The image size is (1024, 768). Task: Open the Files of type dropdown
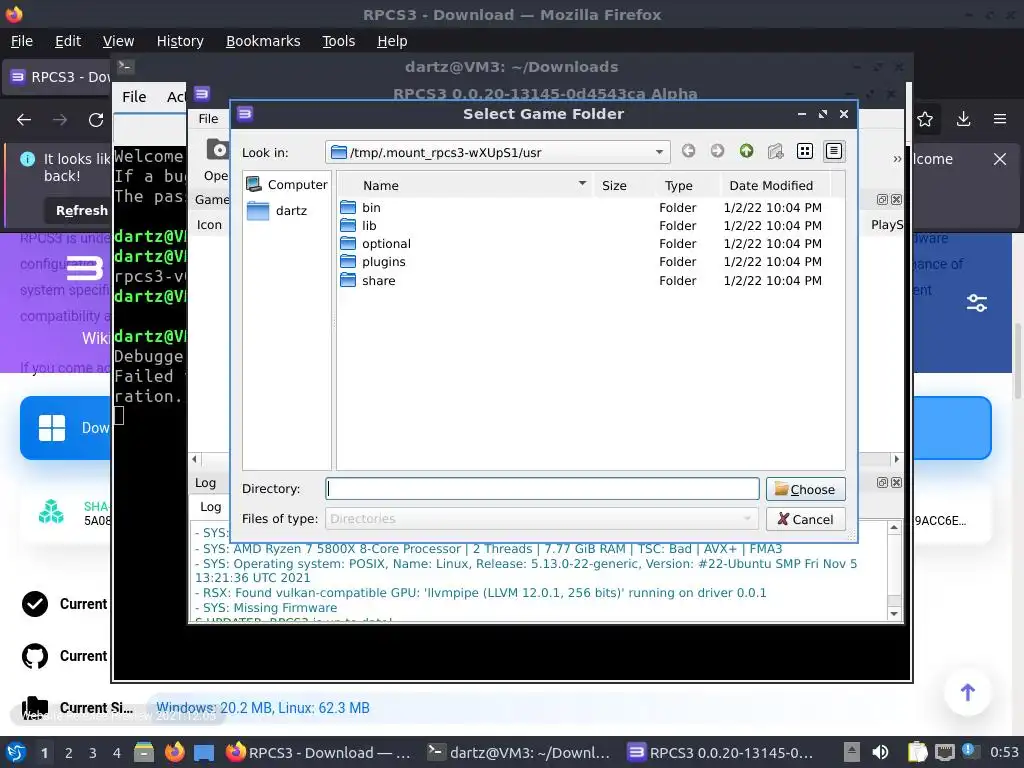click(x=542, y=519)
